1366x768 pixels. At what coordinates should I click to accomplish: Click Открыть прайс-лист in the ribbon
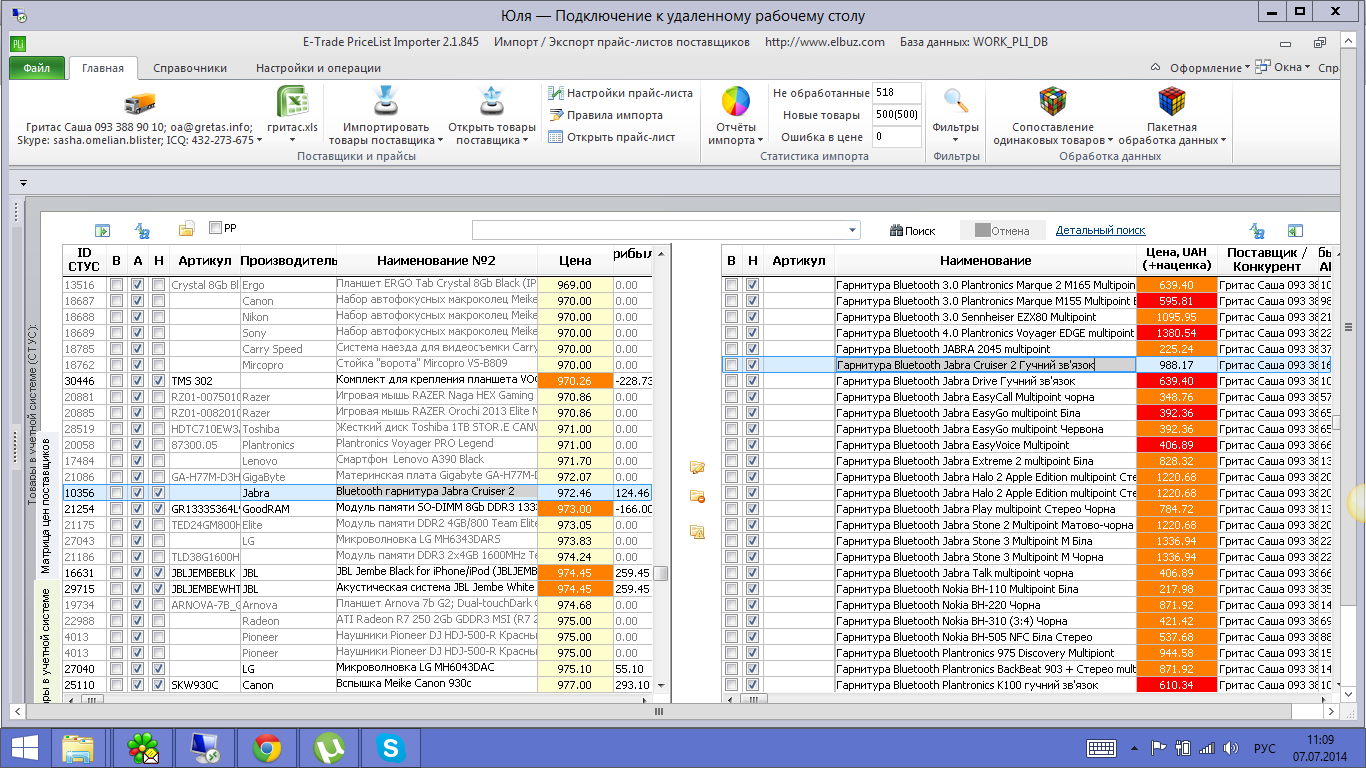coord(612,137)
